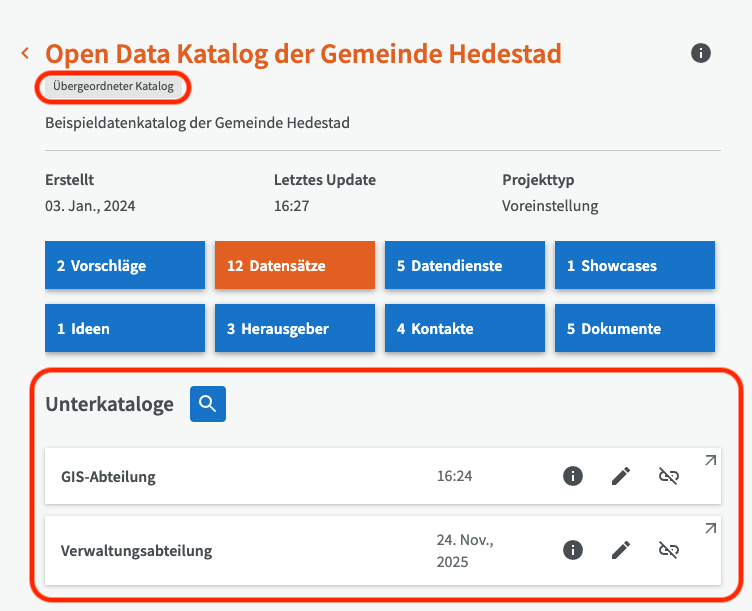The width and height of the screenshot is (752, 611).
Task: Select the GIS-Abteilung row name
Action: click(x=108, y=477)
